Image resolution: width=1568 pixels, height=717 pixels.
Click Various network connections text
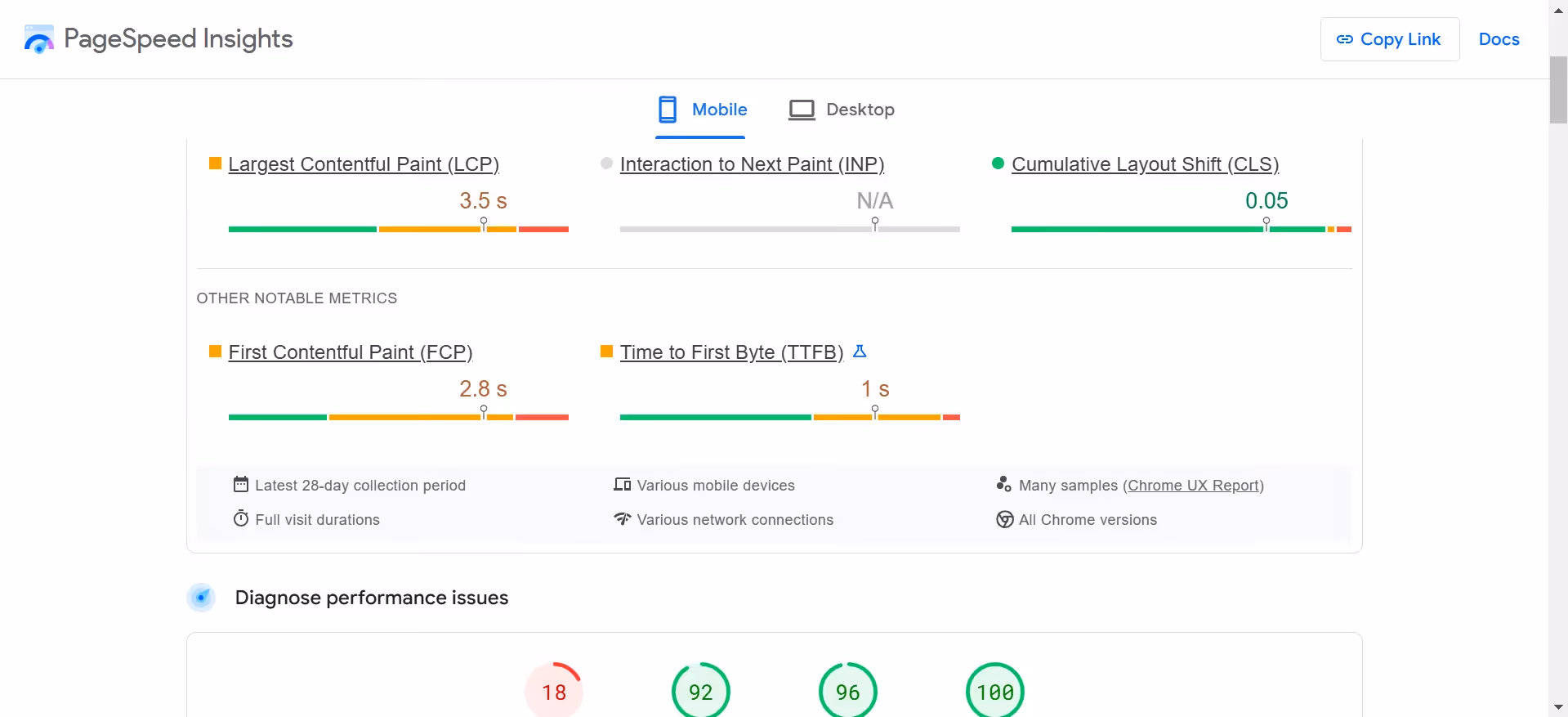click(x=735, y=520)
